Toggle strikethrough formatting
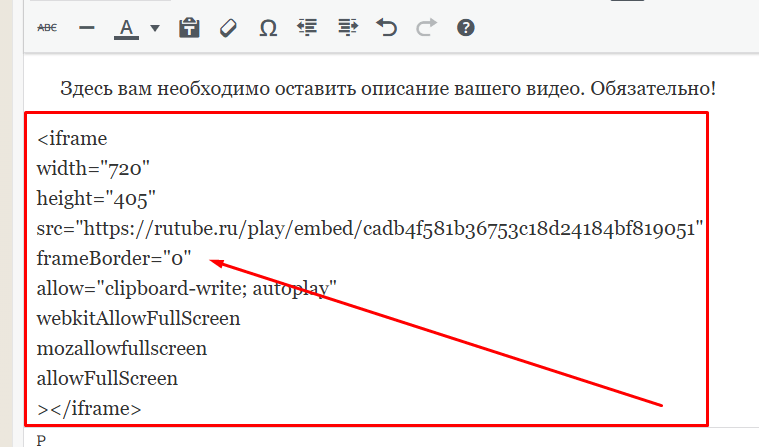Screen dimensions: 759x447 click(x=47, y=28)
